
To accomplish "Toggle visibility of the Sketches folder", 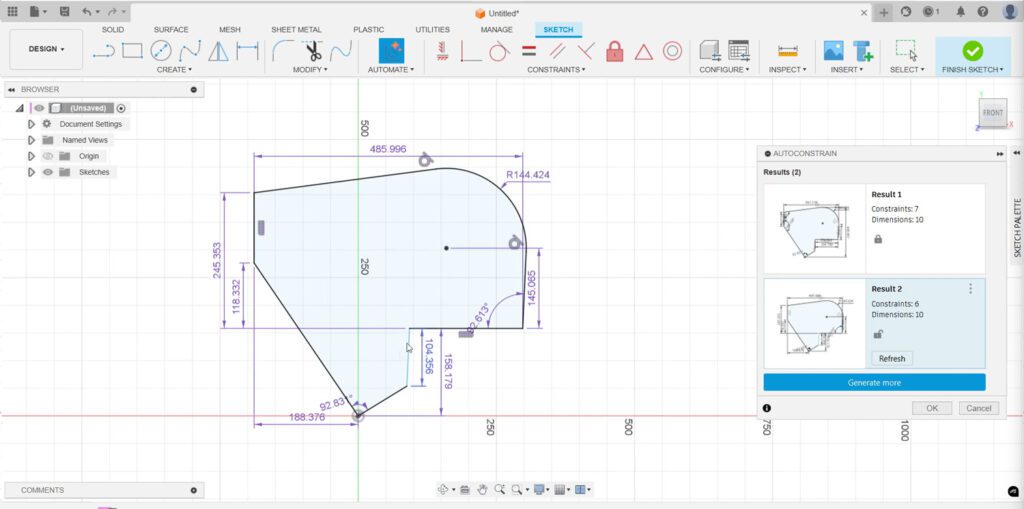I will pyautogui.click(x=47, y=172).
